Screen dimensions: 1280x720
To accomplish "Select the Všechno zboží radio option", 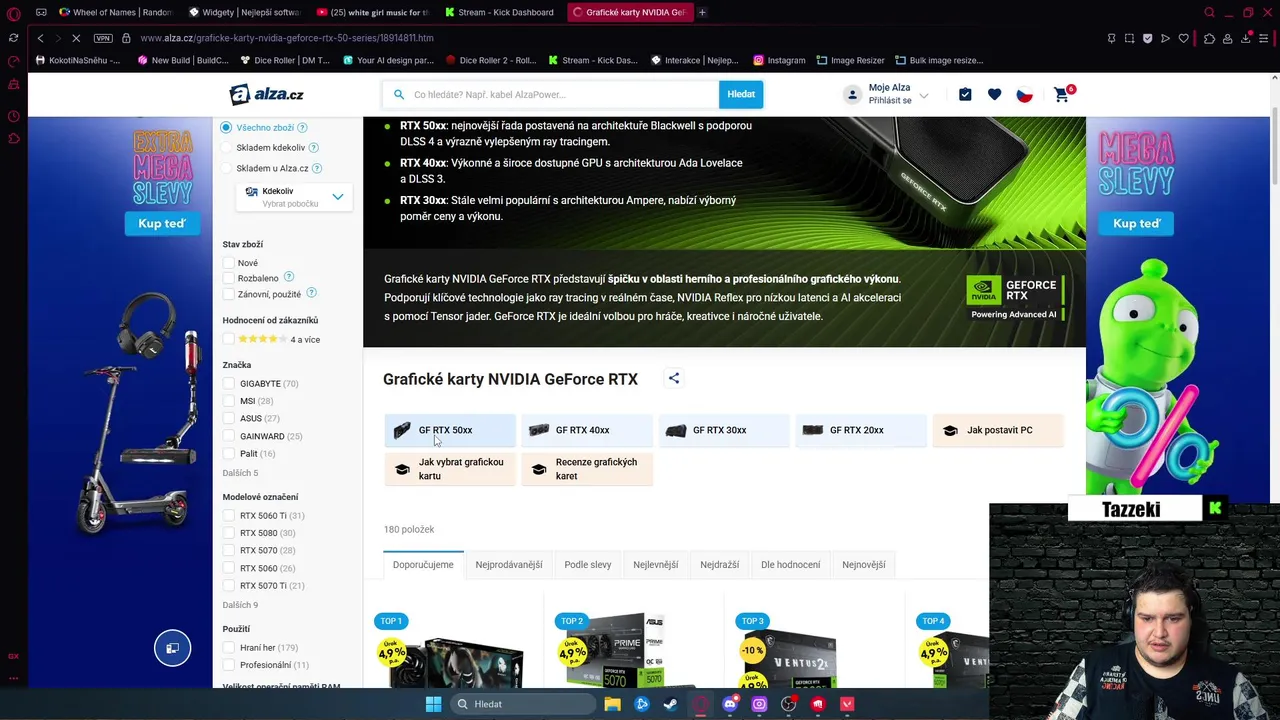I will [226, 128].
